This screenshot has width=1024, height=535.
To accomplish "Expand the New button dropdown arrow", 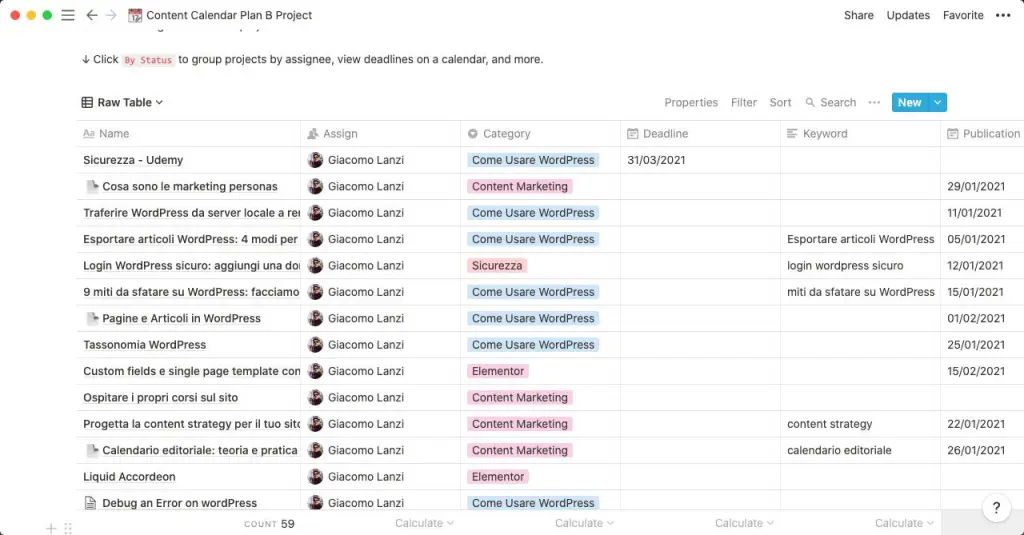I will pyautogui.click(x=937, y=103).
